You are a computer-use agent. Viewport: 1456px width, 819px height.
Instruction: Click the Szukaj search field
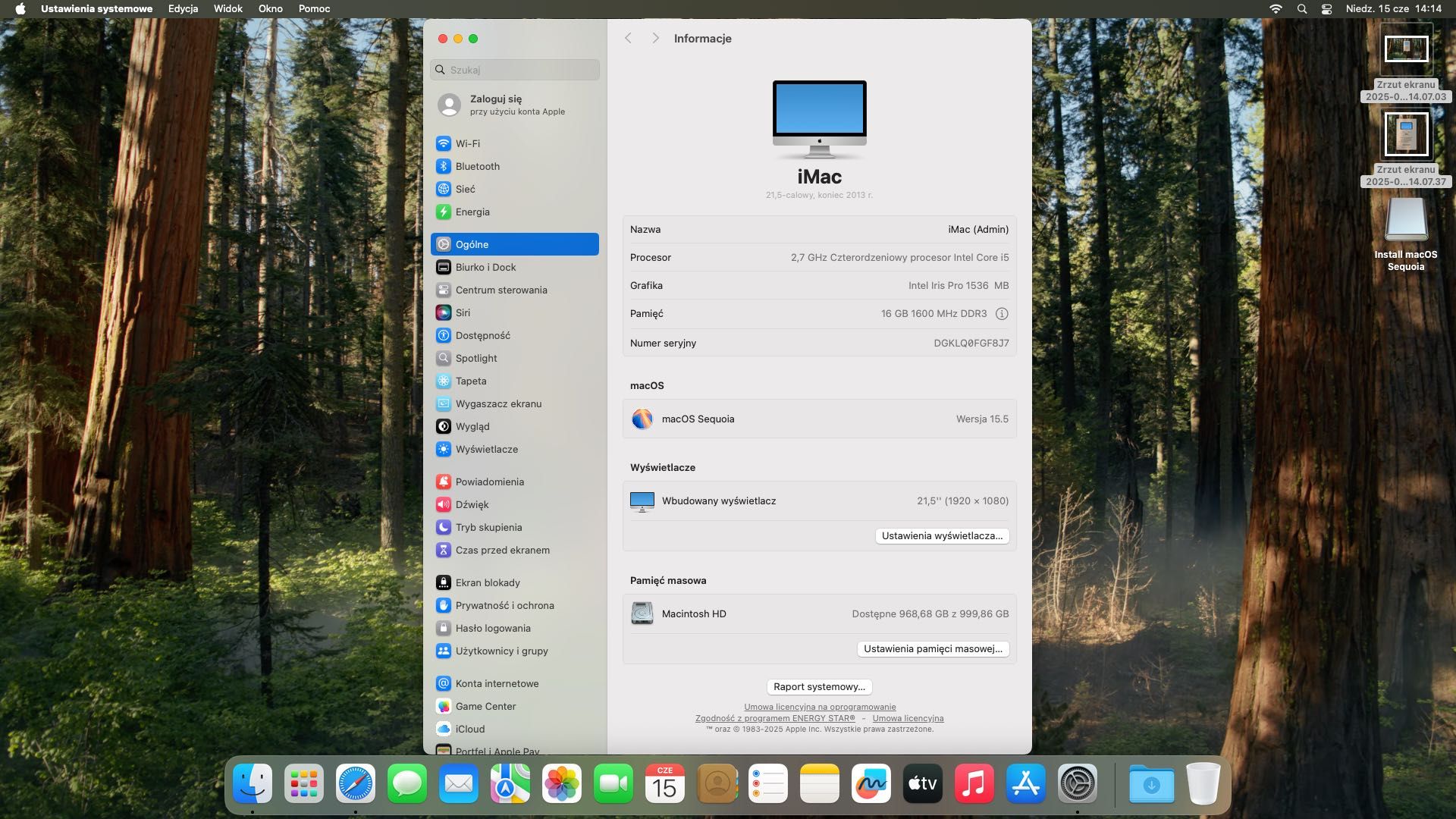(514, 70)
